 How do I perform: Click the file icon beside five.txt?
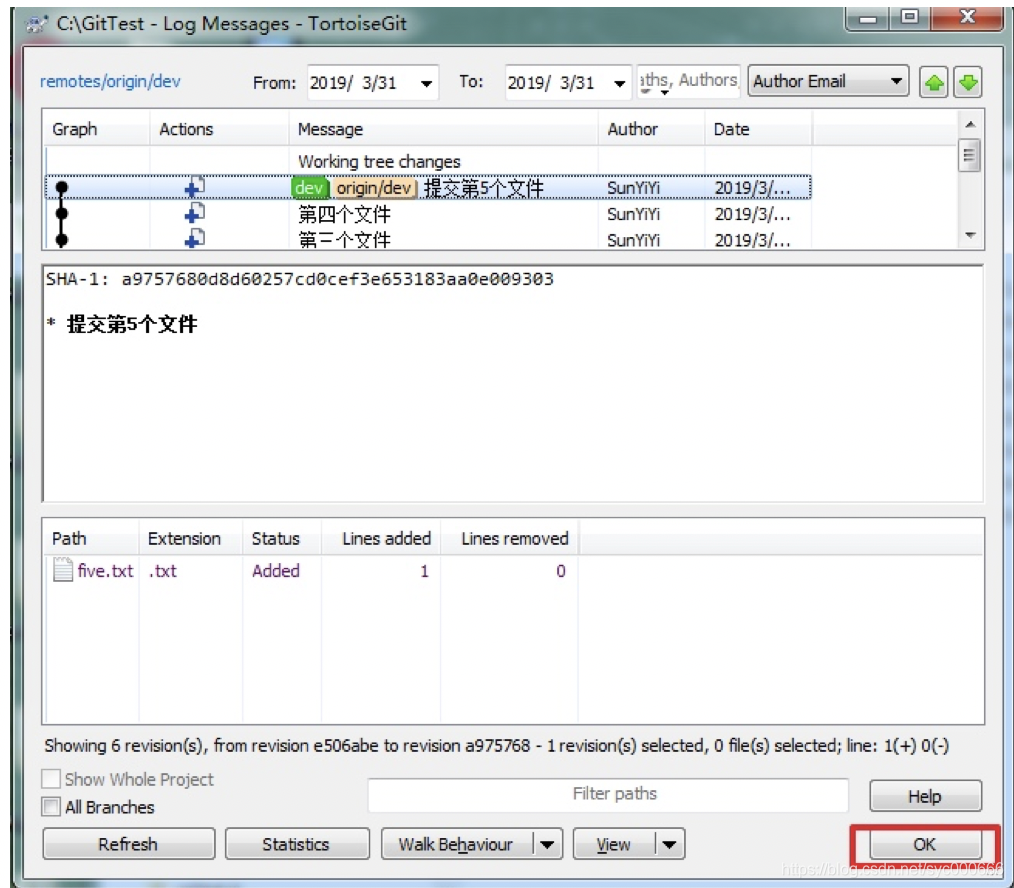tap(63, 570)
